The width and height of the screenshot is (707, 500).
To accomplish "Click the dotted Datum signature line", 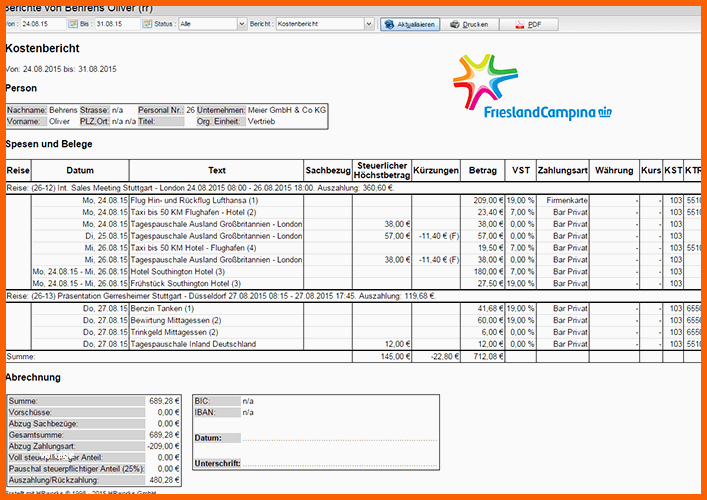I will [340, 438].
